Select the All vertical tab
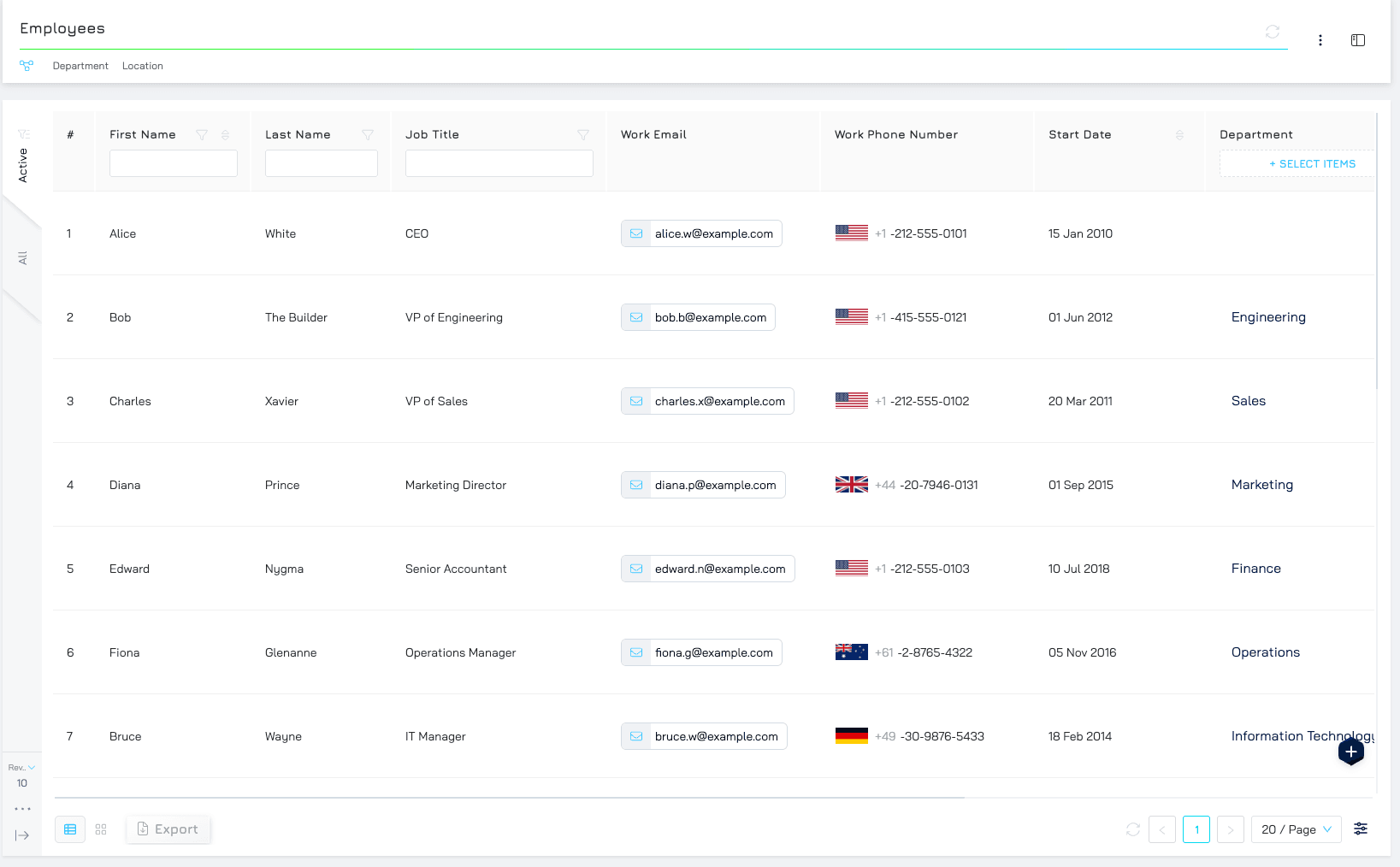The width and height of the screenshot is (1400, 867). 23,257
